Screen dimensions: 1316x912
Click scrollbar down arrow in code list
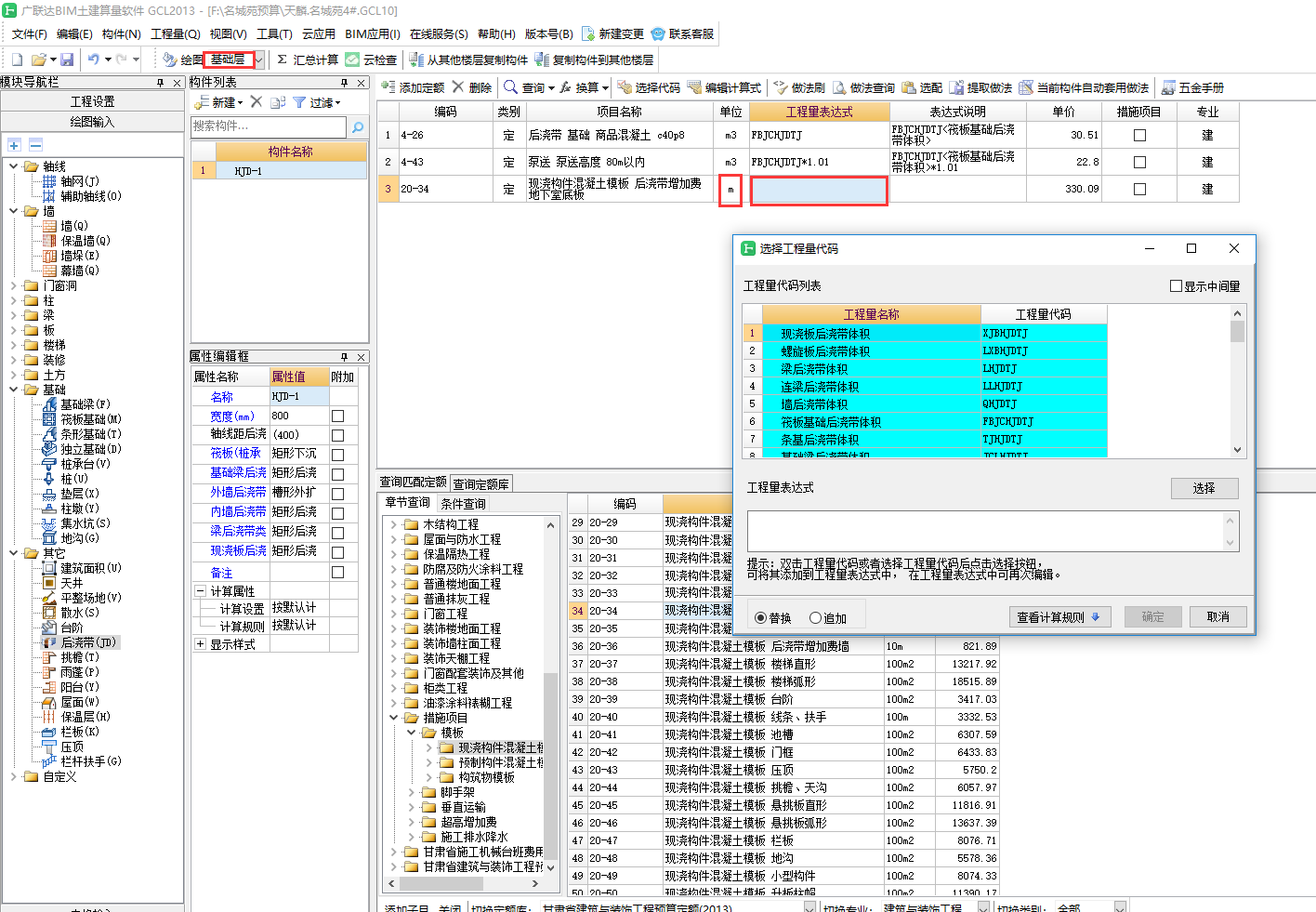point(1237,450)
